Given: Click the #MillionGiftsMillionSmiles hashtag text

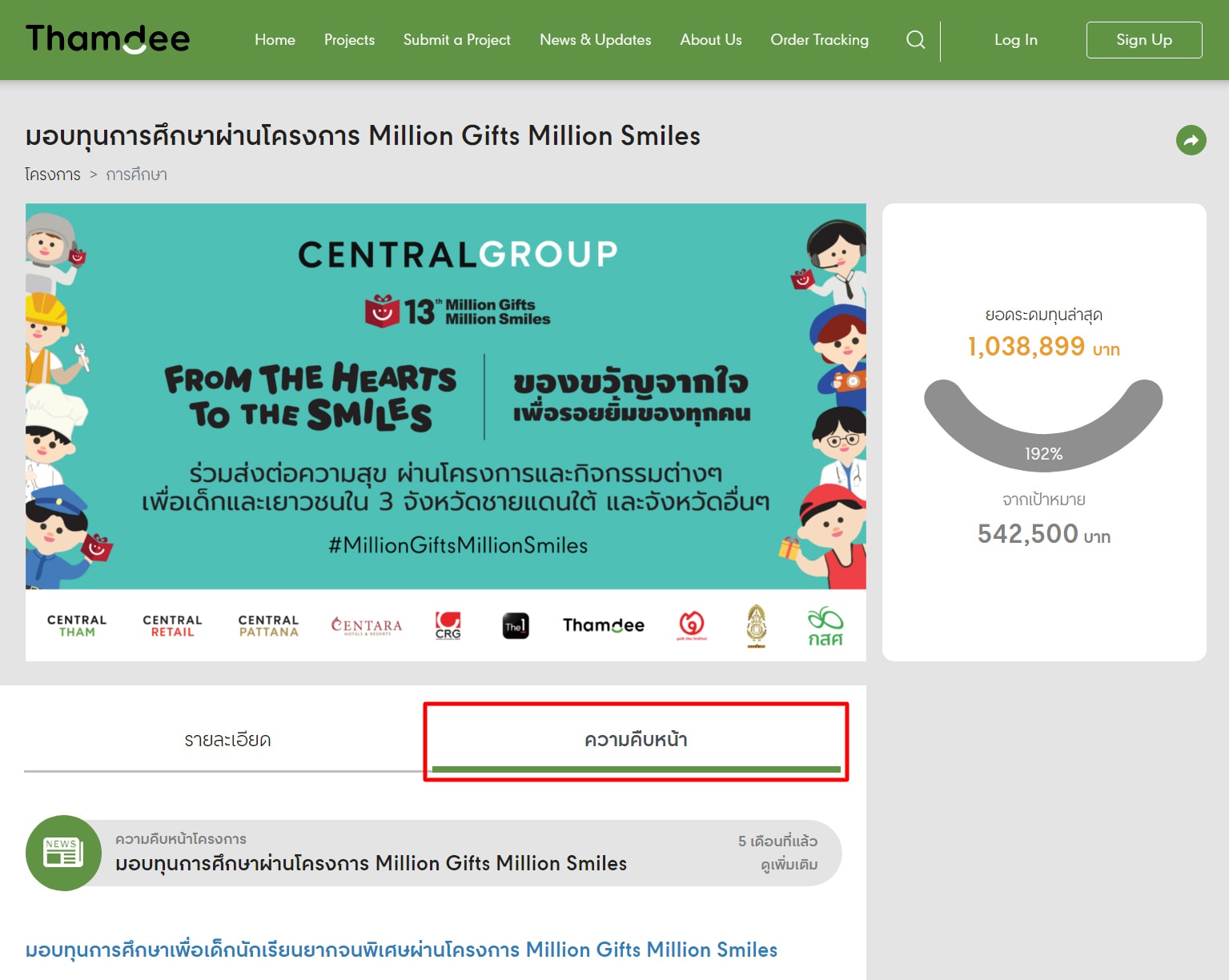Looking at the screenshot, I should [458, 546].
